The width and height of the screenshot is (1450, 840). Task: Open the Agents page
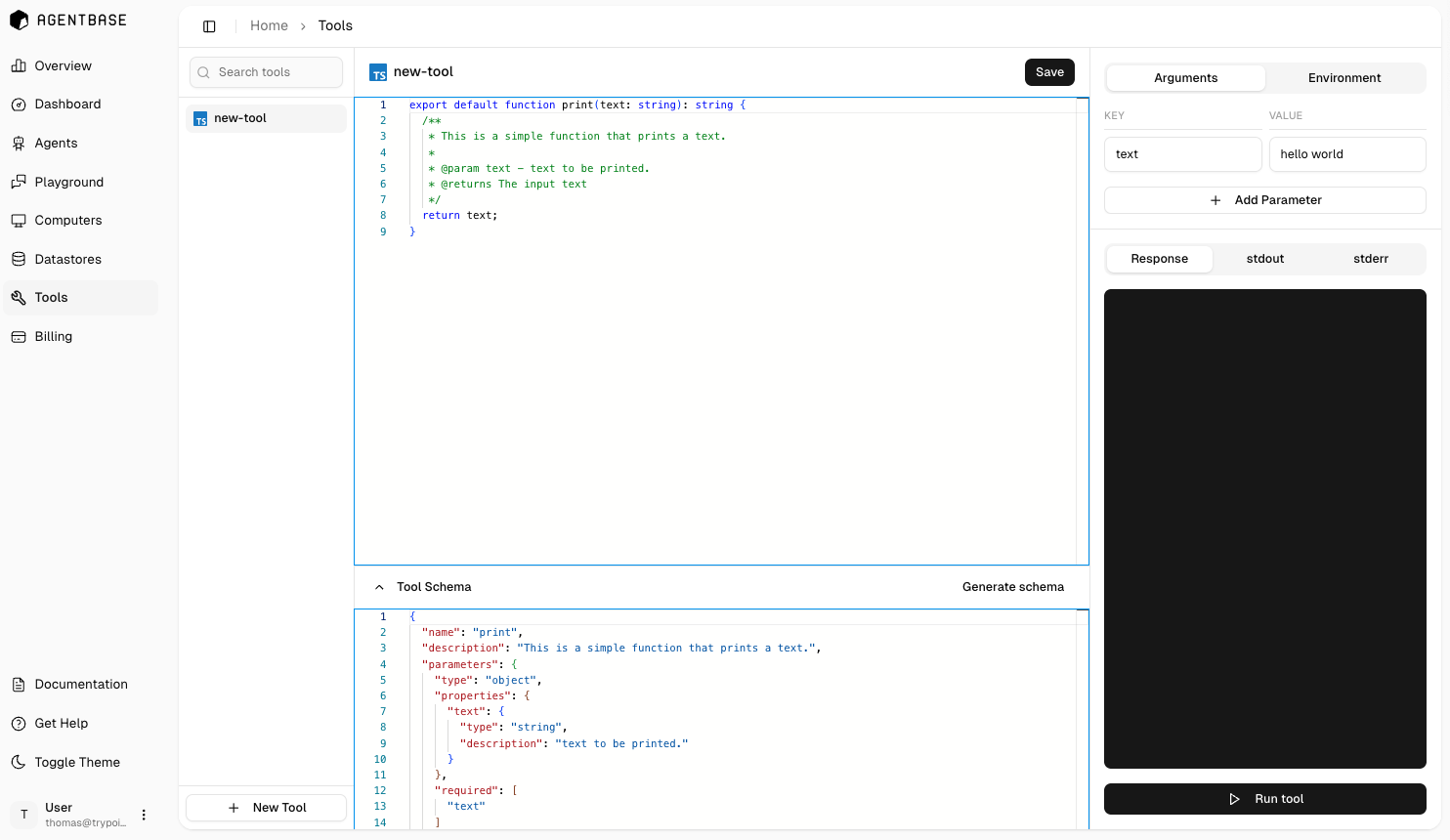[x=61, y=143]
